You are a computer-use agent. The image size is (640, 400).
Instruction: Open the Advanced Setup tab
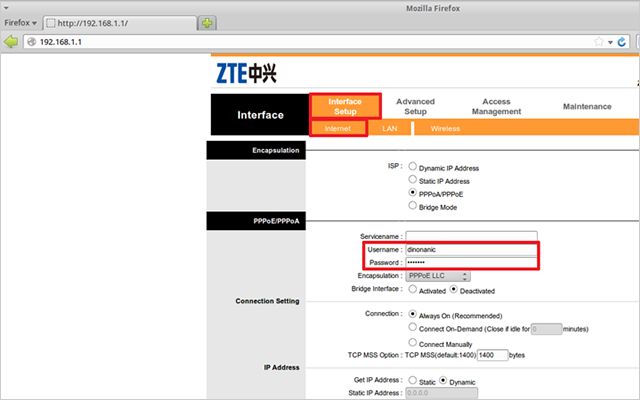[x=415, y=106]
